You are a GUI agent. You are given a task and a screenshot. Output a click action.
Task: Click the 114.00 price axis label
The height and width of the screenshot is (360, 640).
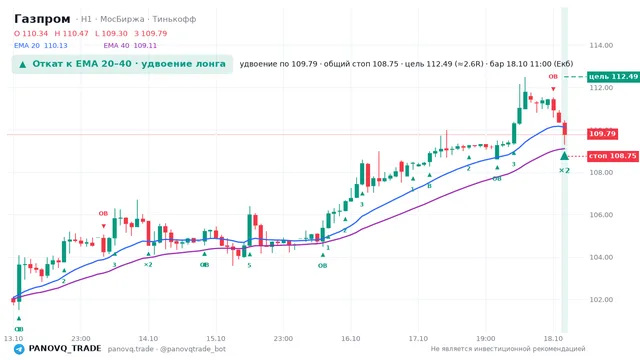pos(601,45)
